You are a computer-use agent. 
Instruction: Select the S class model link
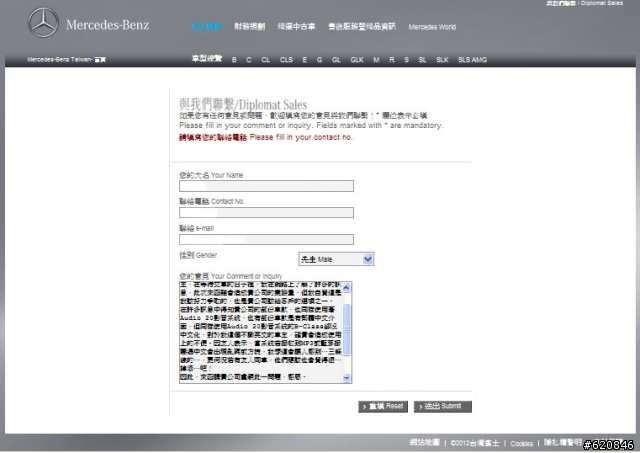407,60
